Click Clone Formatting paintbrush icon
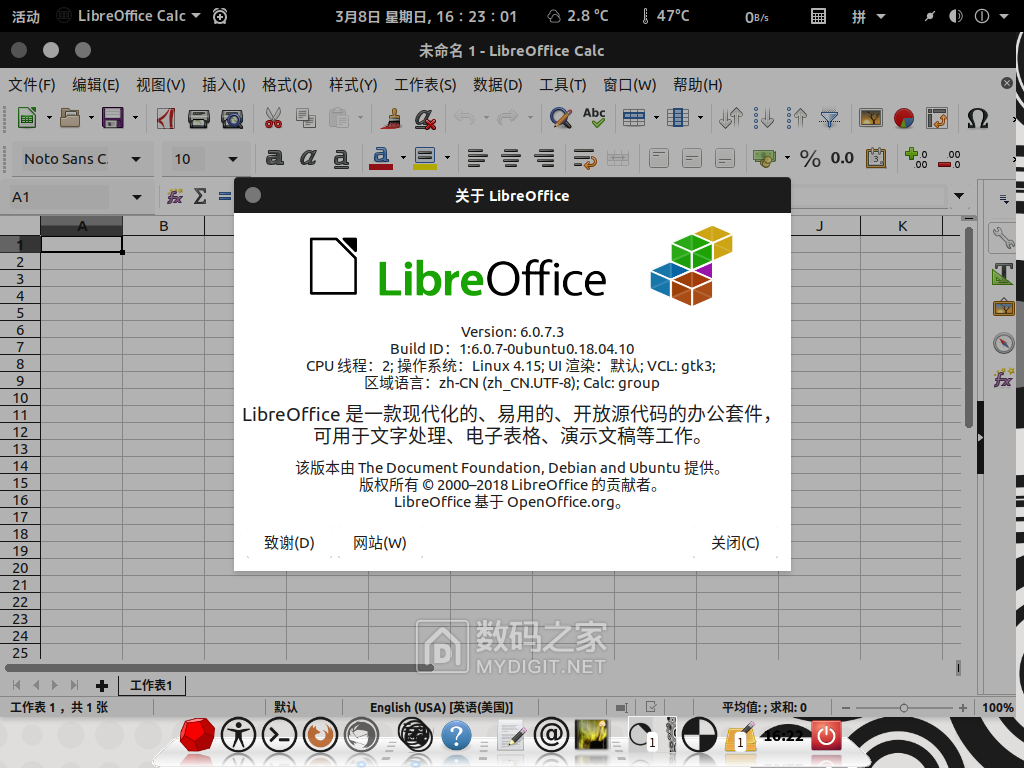 tap(392, 118)
